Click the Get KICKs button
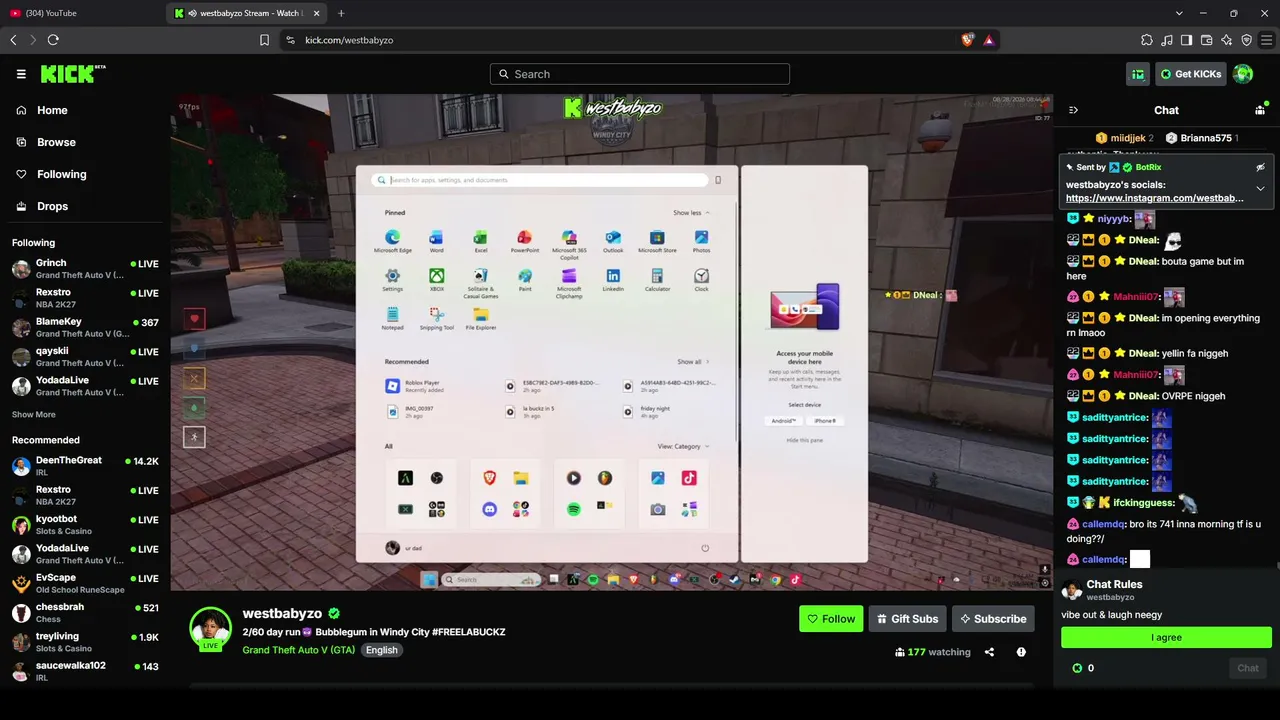This screenshot has height=720, width=1280. [1191, 74]
